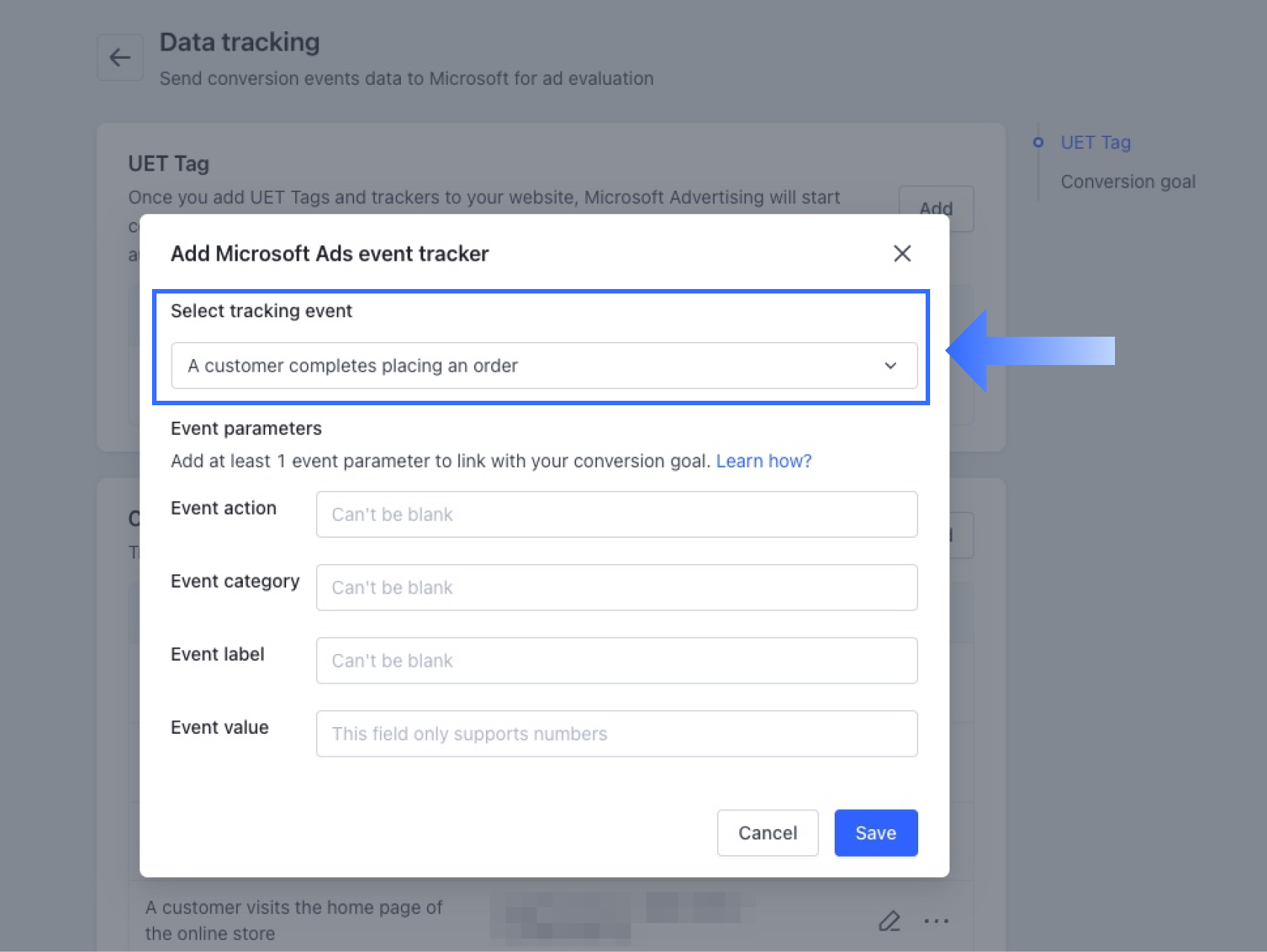Save the event tracker
Image resolution: width=1267 pixels, height=952 pixels.
click(875, 833)
